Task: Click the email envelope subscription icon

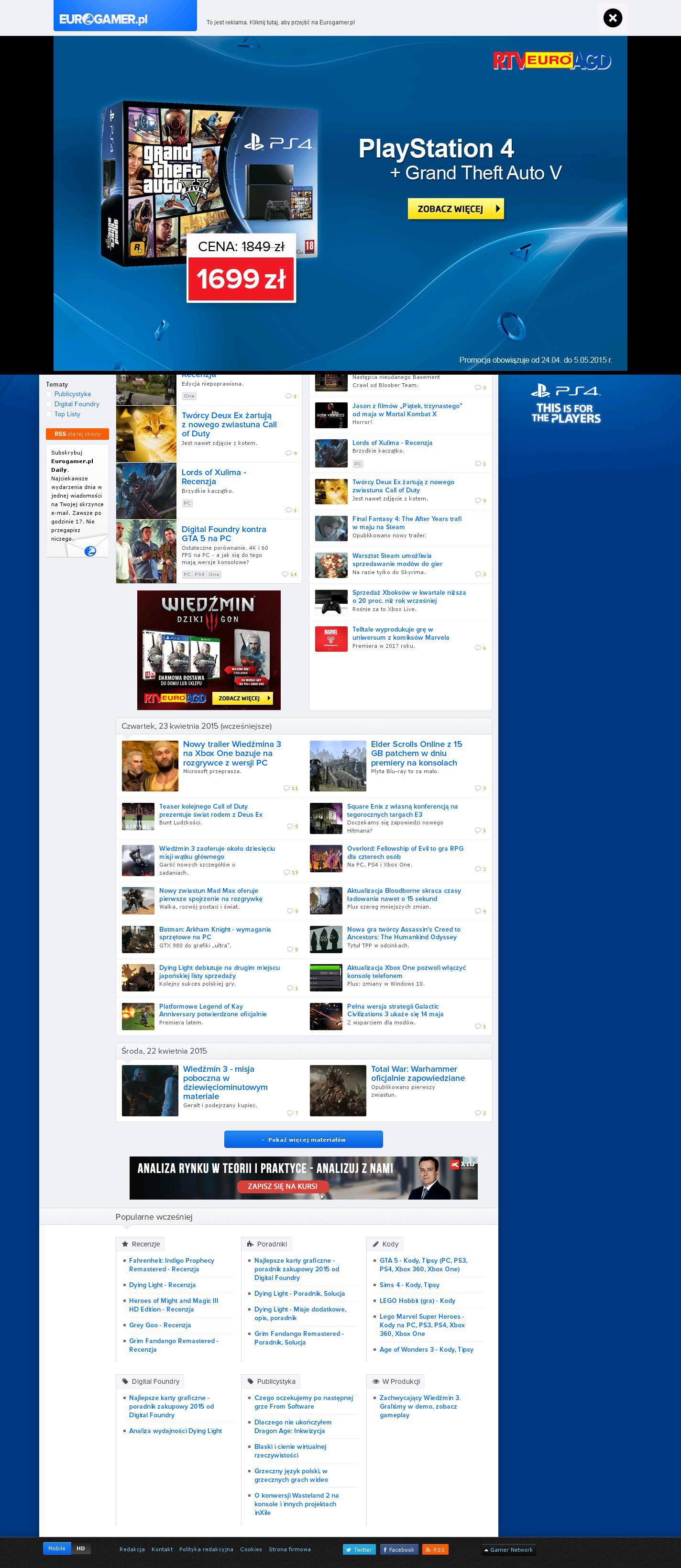Action: [90, 550]
